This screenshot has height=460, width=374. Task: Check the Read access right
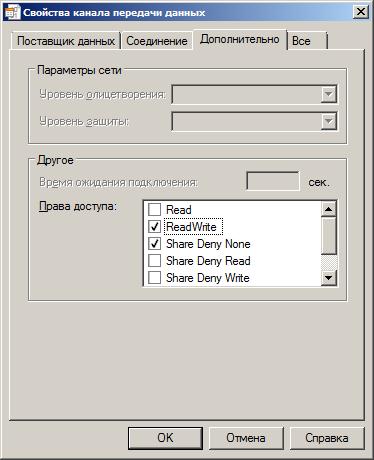[x=154, y=210]
